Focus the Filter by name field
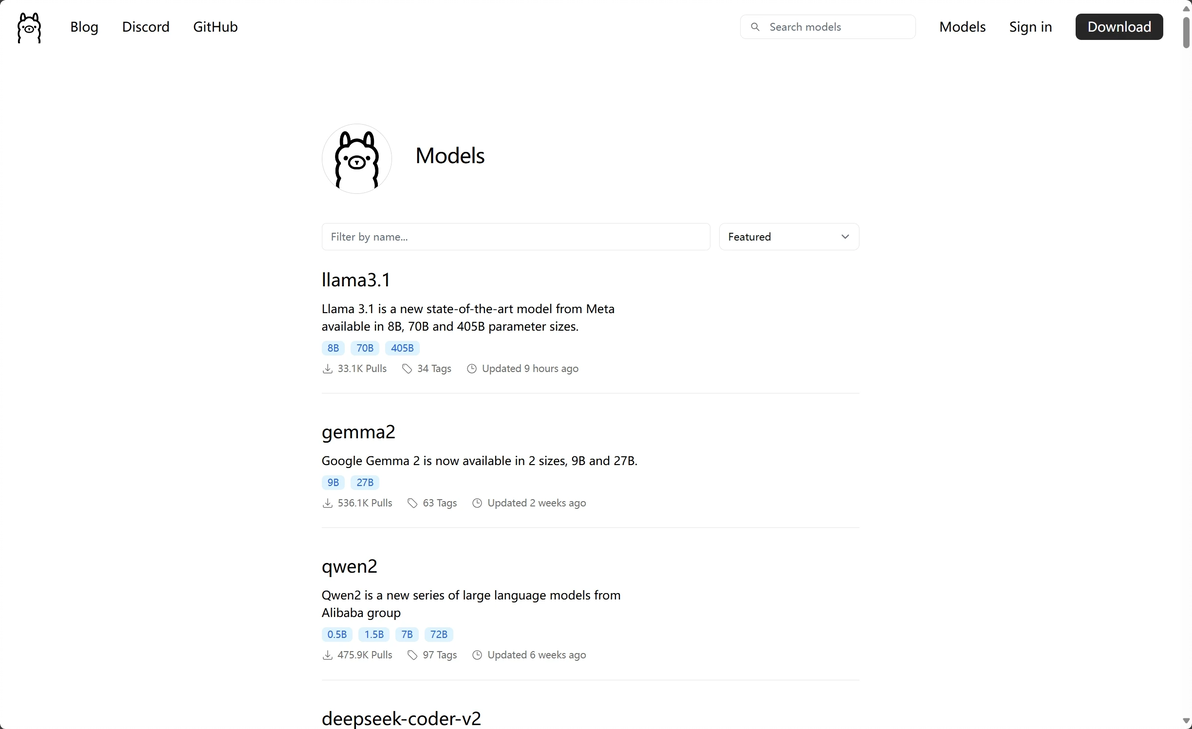This screenshot has width=1192, height=729. coord(515,237)
